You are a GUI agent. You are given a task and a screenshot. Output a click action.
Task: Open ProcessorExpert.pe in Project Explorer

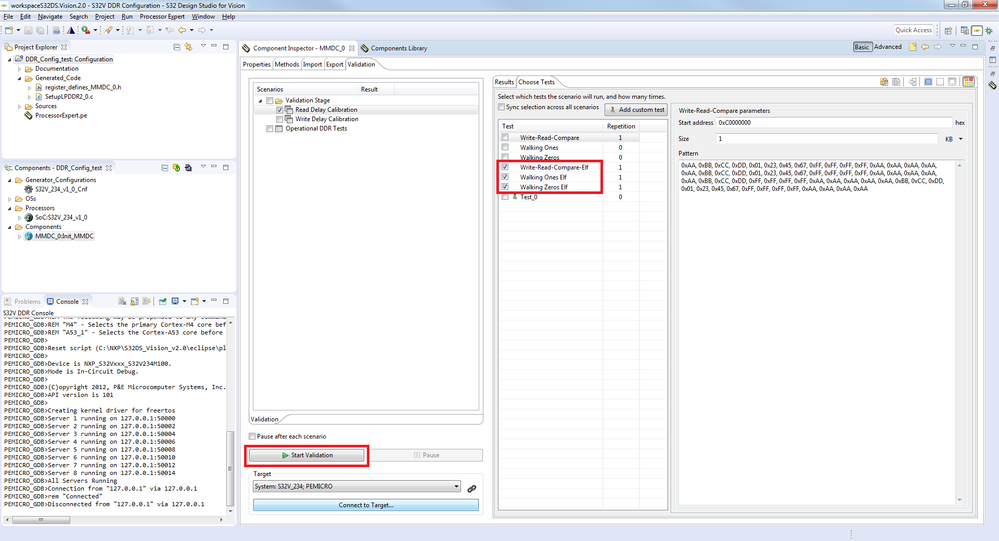coord(61,116)
